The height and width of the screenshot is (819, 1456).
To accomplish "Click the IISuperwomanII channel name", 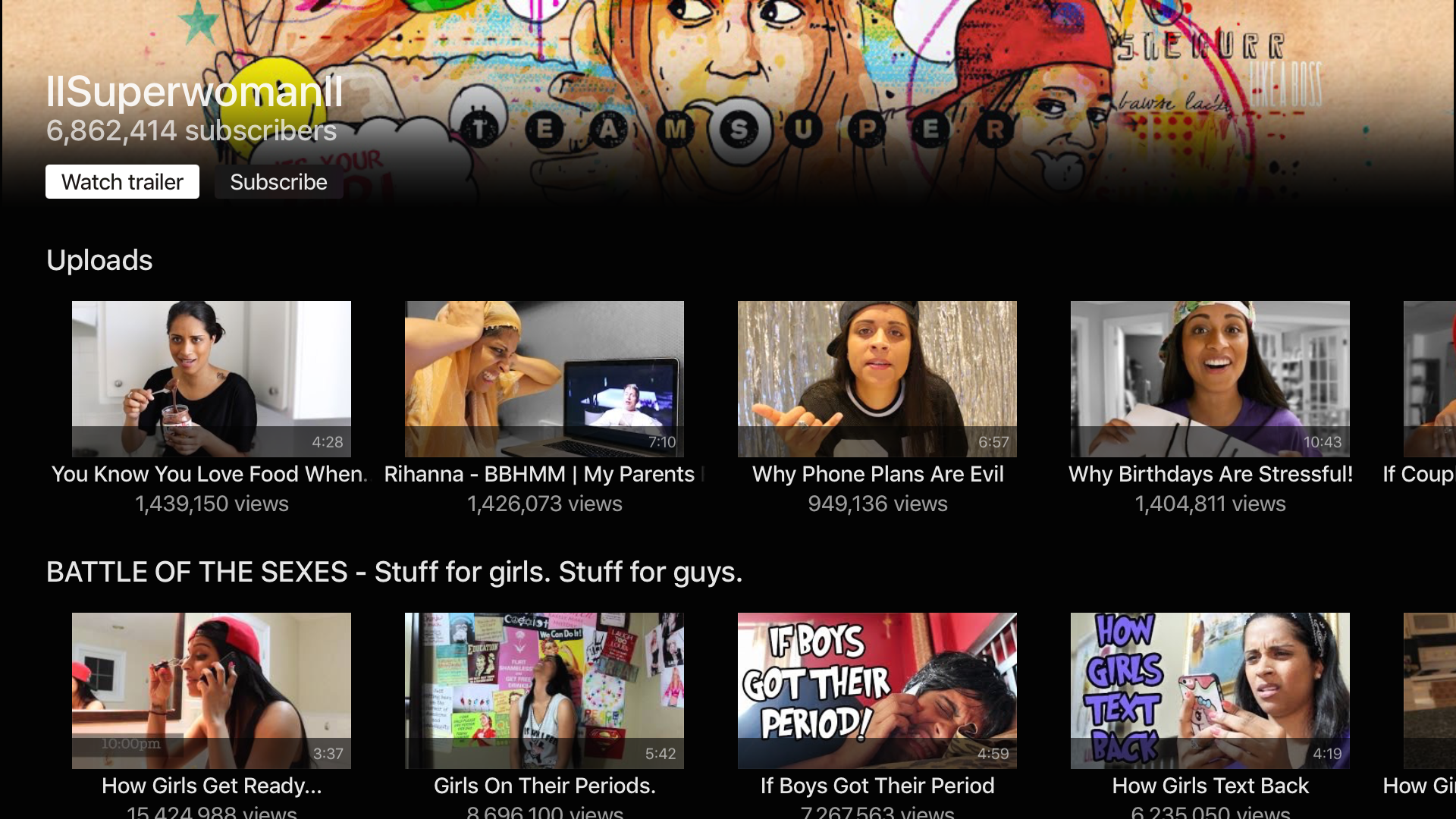I will 194,92.
